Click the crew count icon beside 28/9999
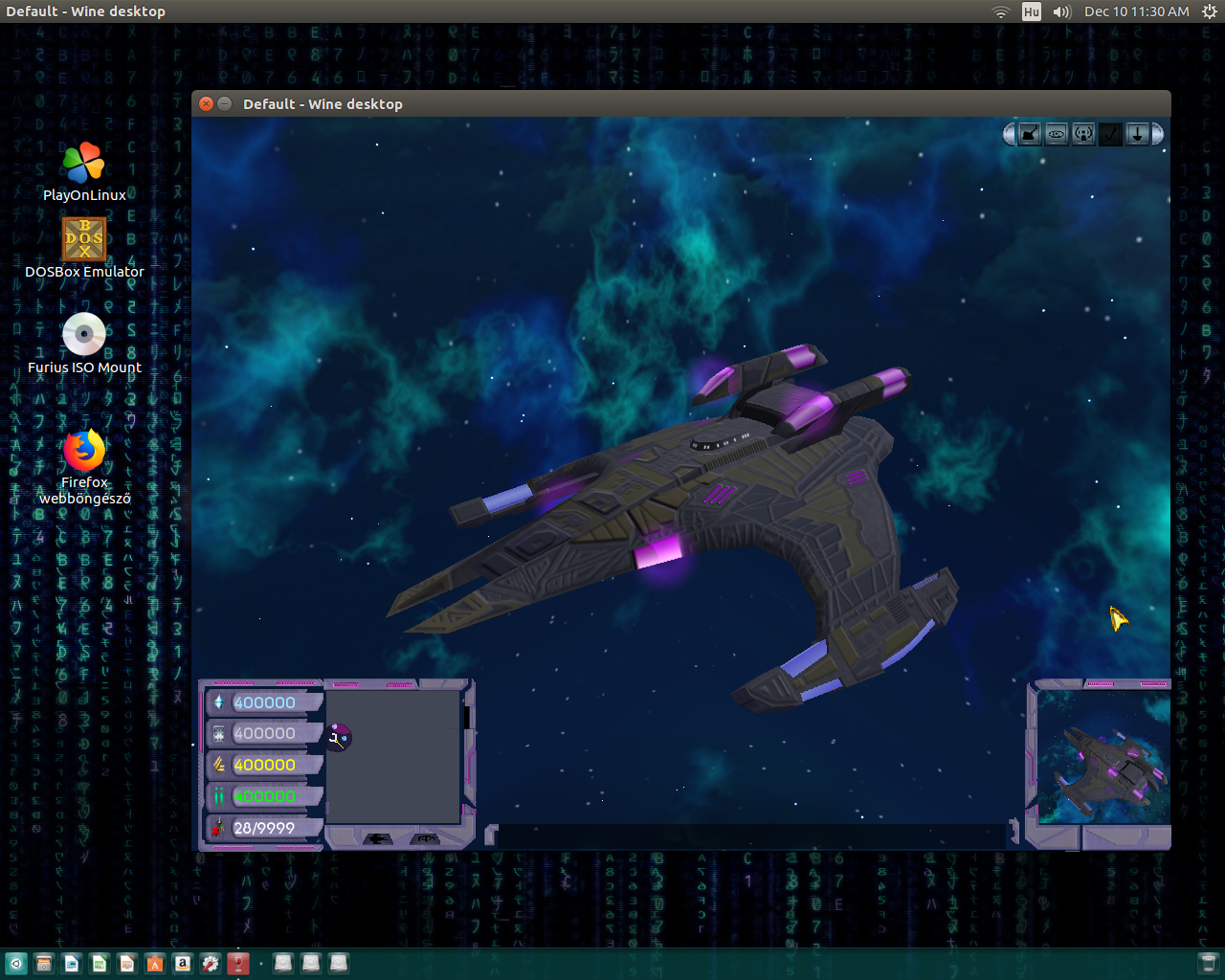This screenshot has height=980, width=1225. click(x=218, y=828)
